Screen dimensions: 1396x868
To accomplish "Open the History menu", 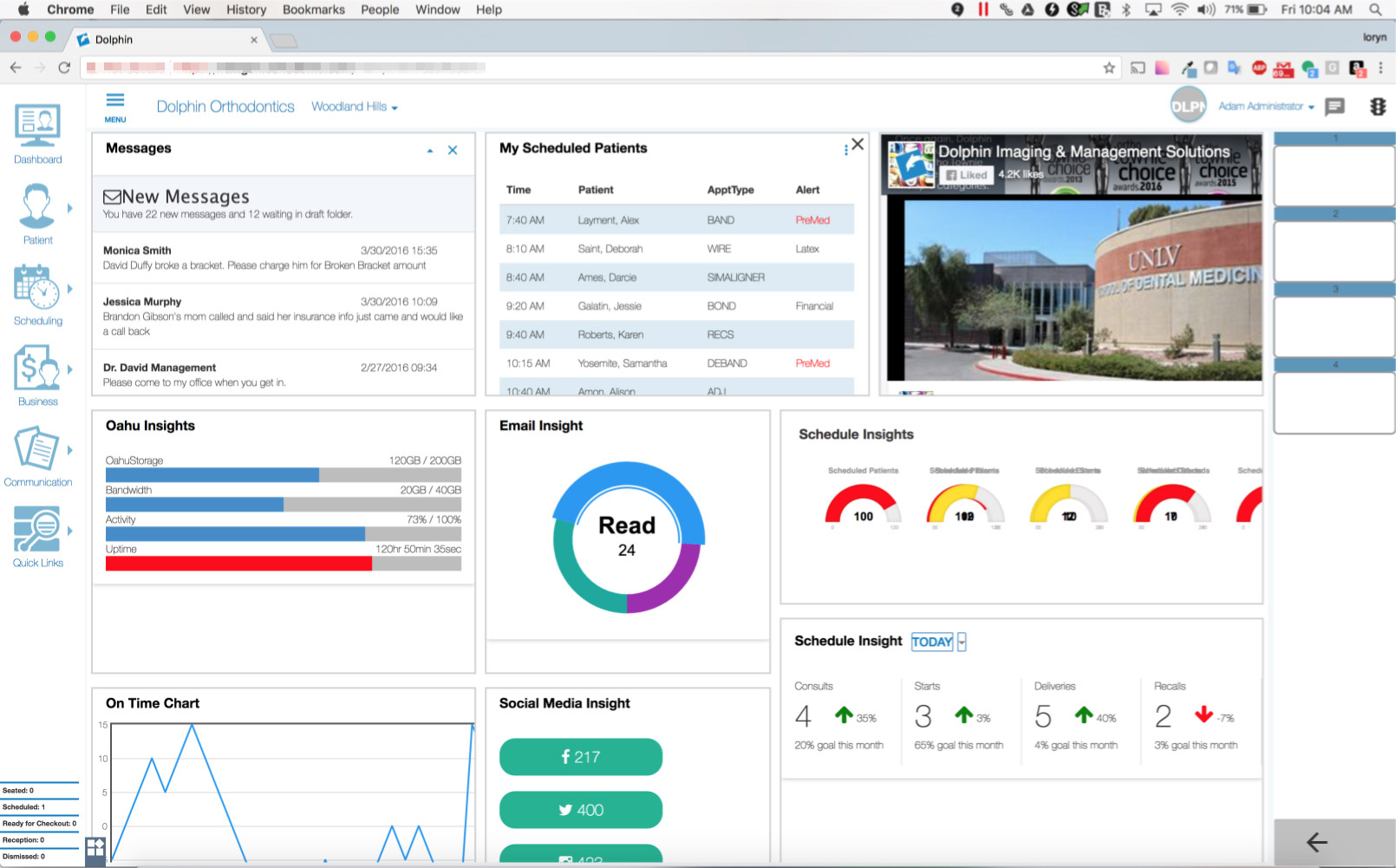I will (246, 10).
